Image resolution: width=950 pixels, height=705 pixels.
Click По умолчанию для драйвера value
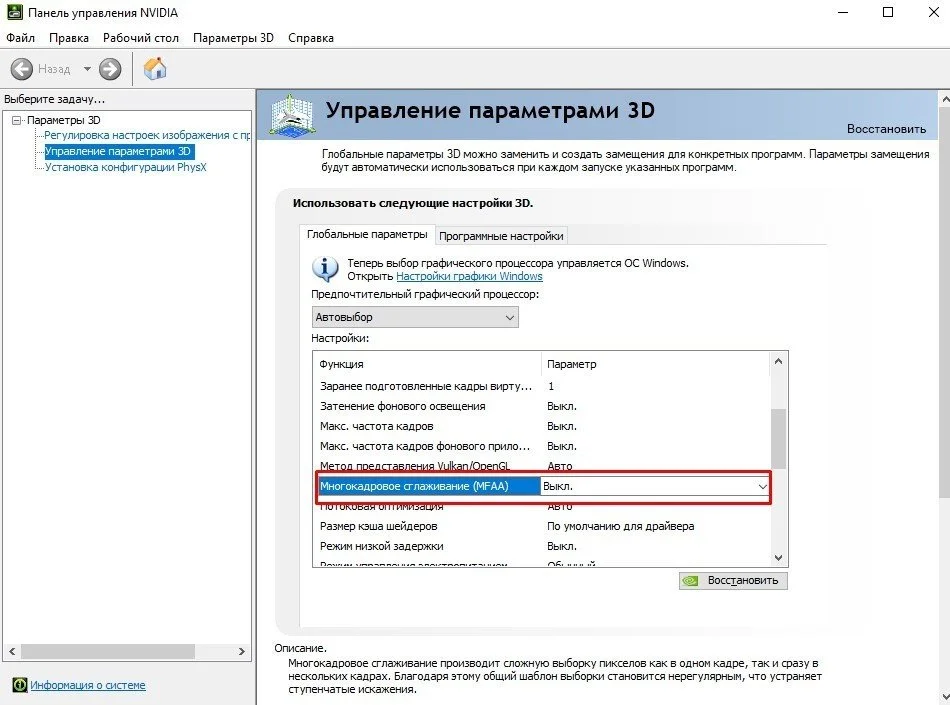[x=620, y=526]
